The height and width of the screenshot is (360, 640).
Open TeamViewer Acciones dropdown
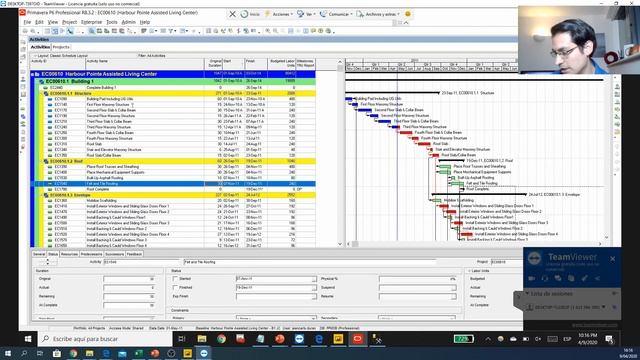tap(280, 14)
